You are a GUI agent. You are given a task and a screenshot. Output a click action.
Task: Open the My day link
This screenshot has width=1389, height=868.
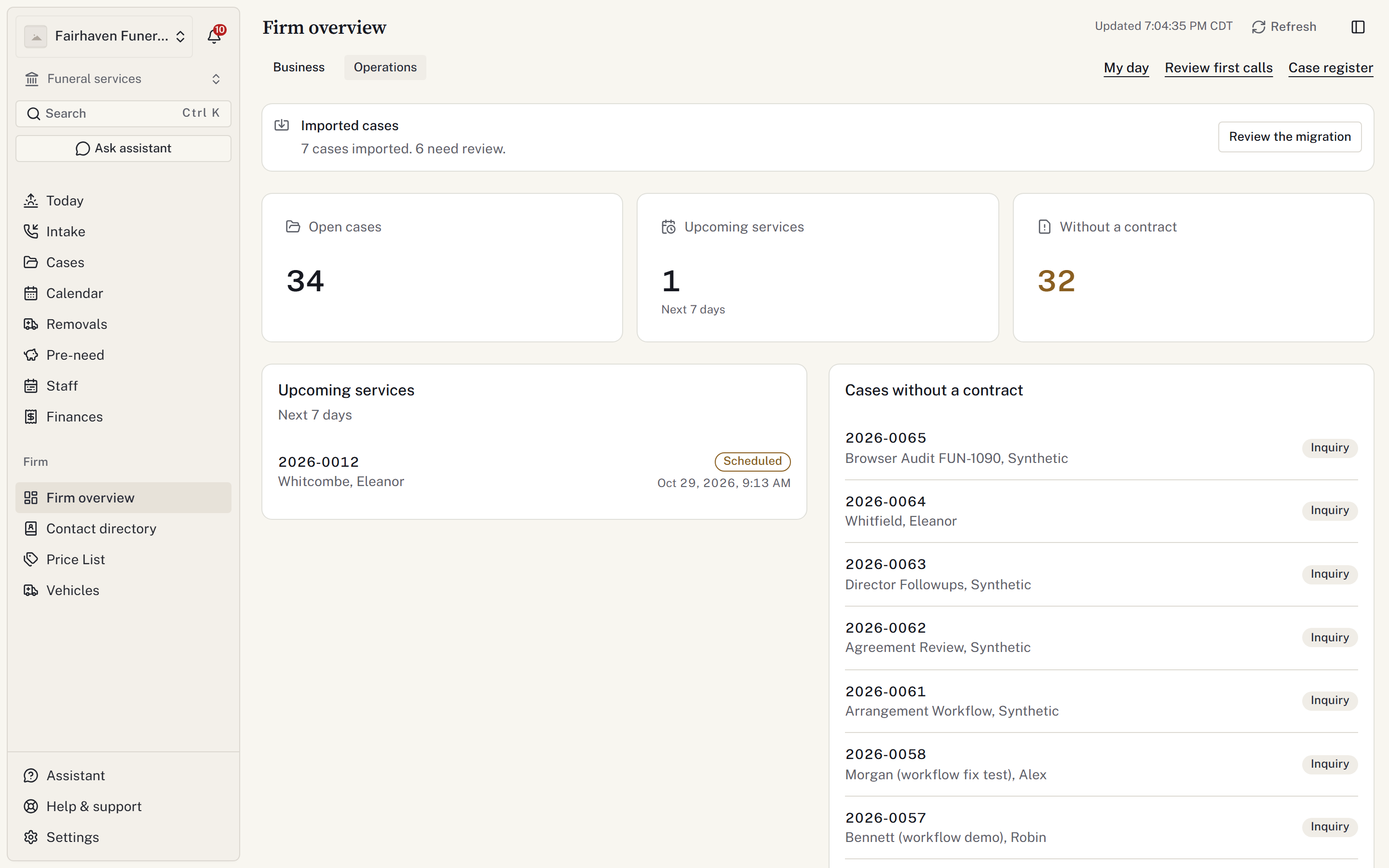point(1126,68)
